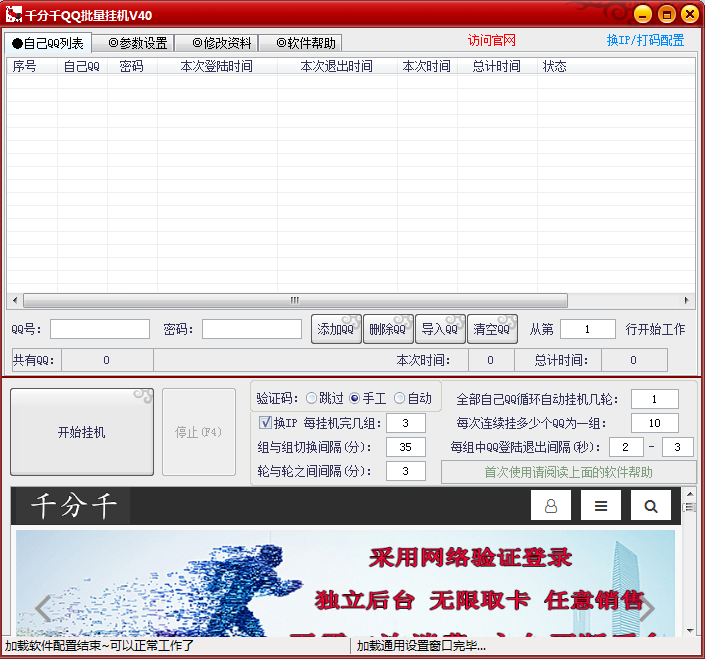Click the 千分千 logo in web panel

click(x=73, y=506)
